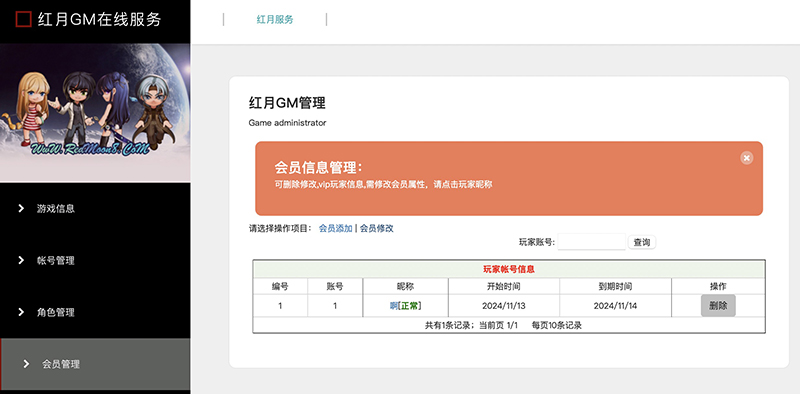Click the 编号 column header
800x394 pixels.
coord(280,286)
